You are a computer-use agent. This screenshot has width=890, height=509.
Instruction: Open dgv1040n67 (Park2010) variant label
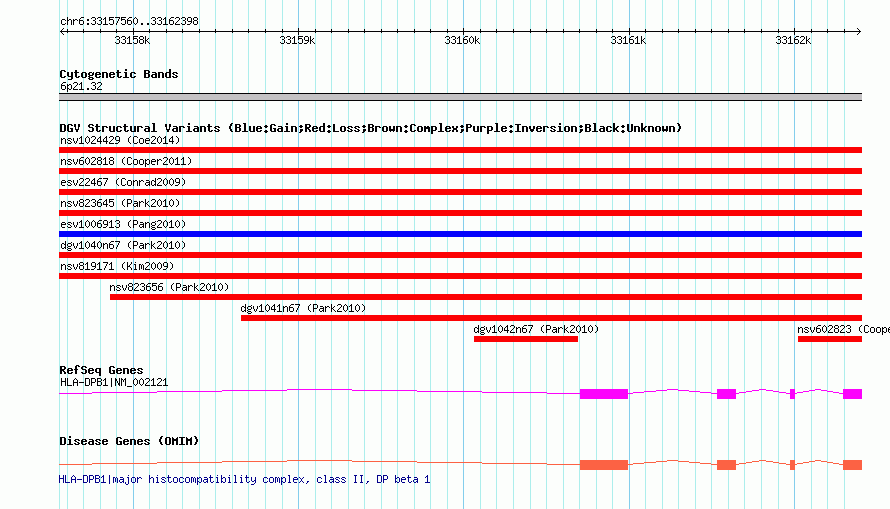(x=123, y=245)
